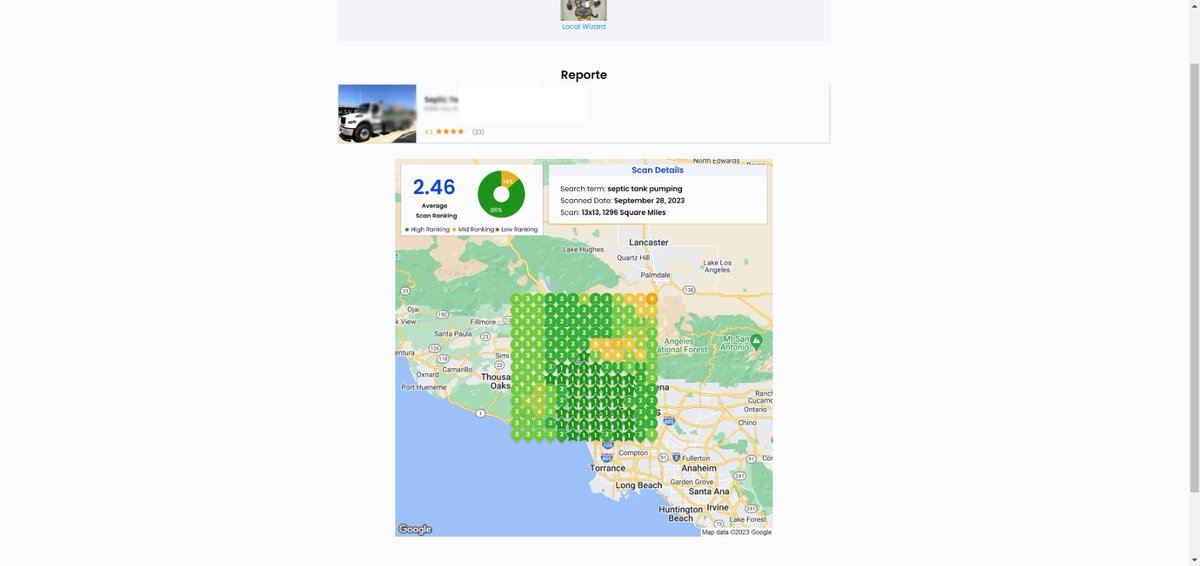Click the Route 150 shield near Fillmore
This screenshot has height=566, width=1200.
point(441,314)
